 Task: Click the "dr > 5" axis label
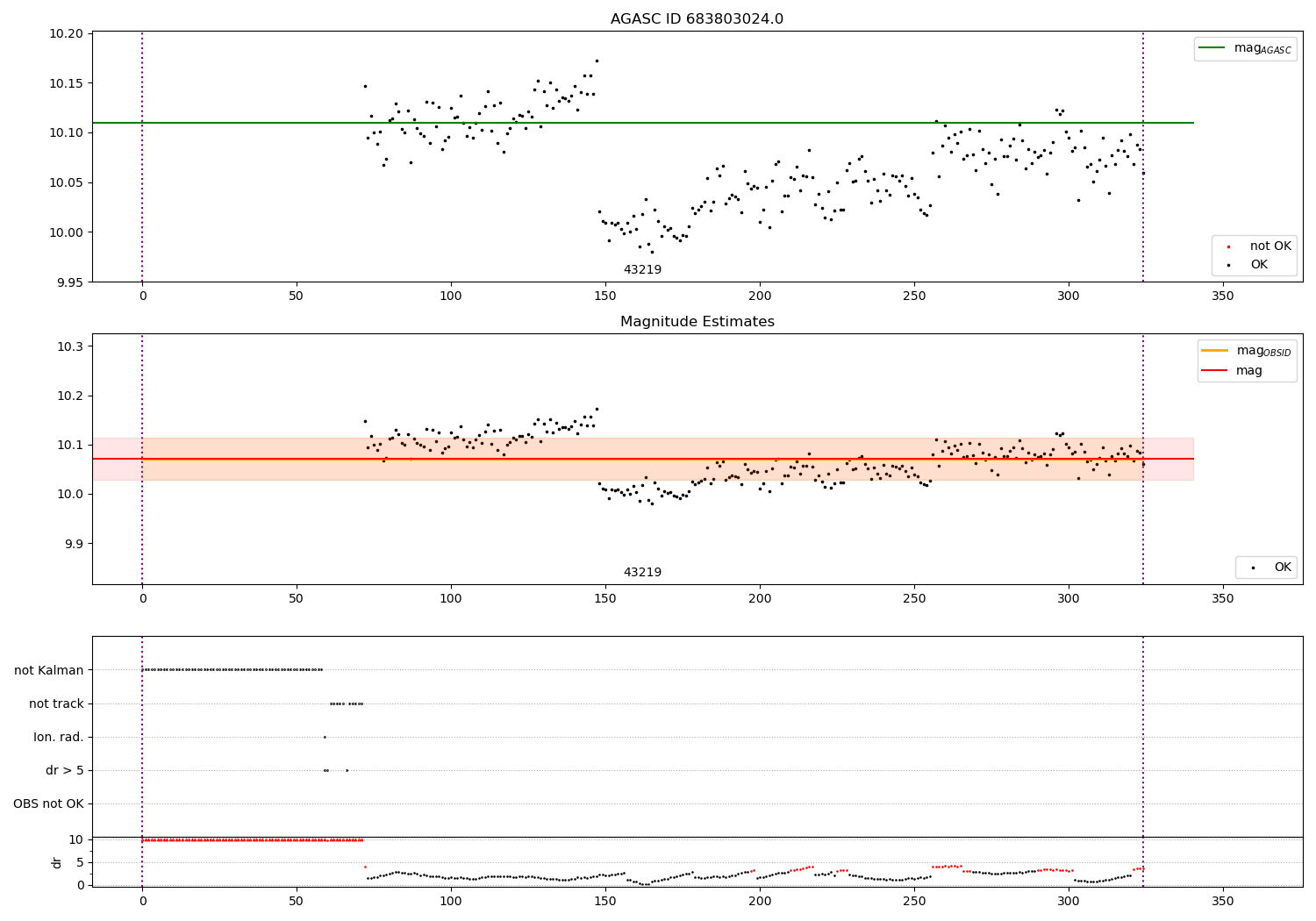pyautogui.click(x=65, y=770)
